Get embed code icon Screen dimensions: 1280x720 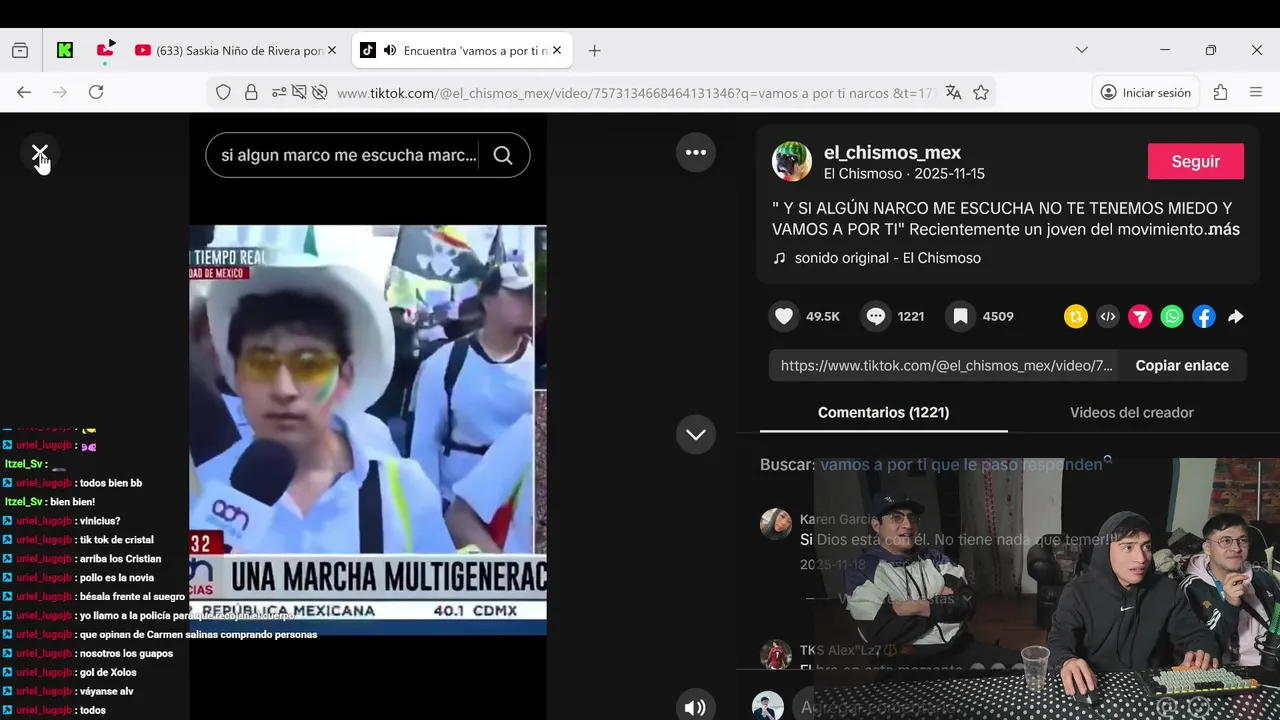pyautogui.click(x=1108, y=317)
